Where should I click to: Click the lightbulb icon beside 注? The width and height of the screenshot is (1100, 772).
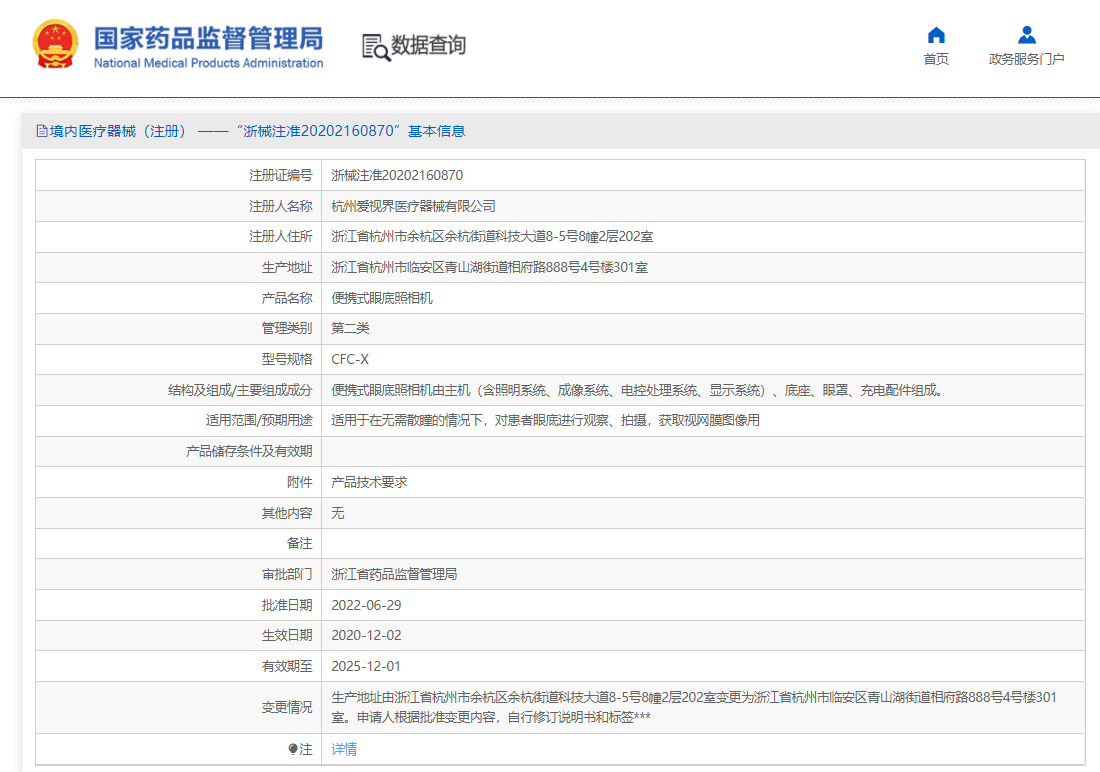coord(293,750)
